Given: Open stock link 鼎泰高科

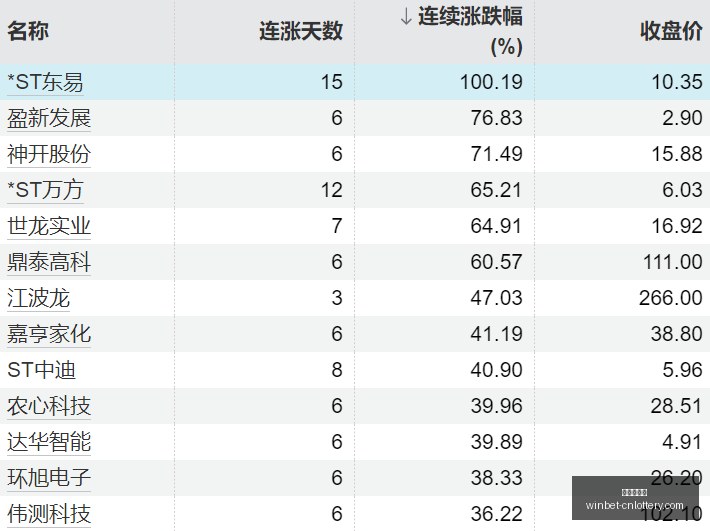Looking at the screenshot, I should point(49,262).
